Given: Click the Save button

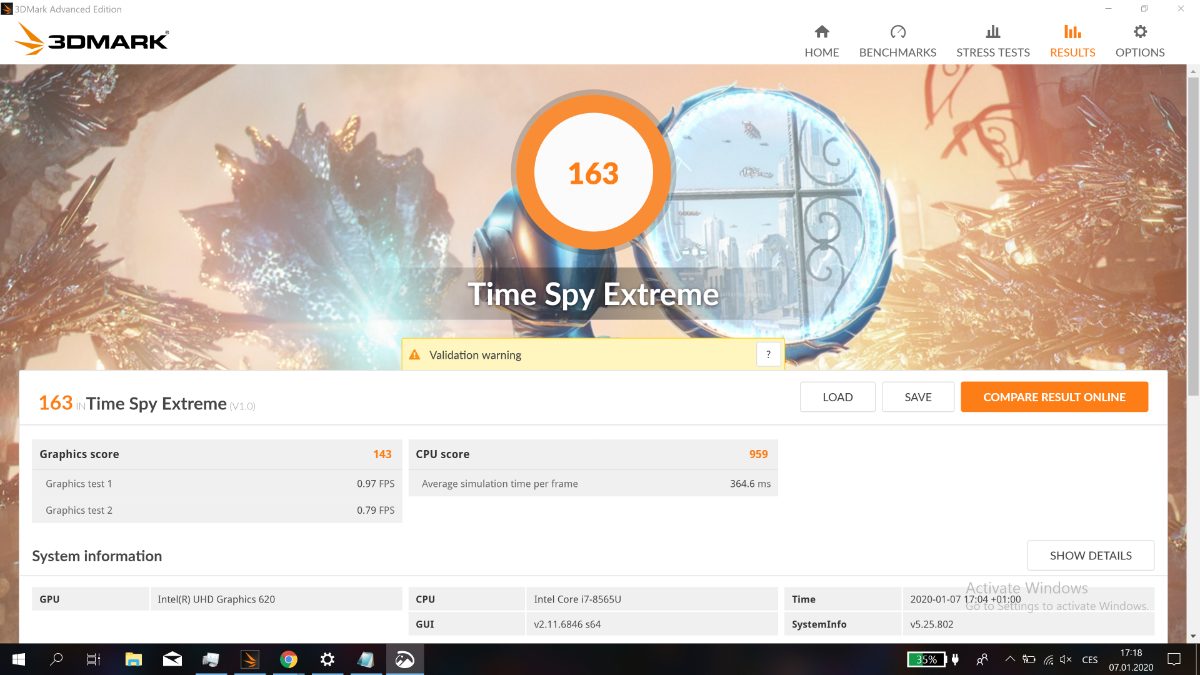Looking at the screenshot, I should pyautogui.click(x=917, y=397).
